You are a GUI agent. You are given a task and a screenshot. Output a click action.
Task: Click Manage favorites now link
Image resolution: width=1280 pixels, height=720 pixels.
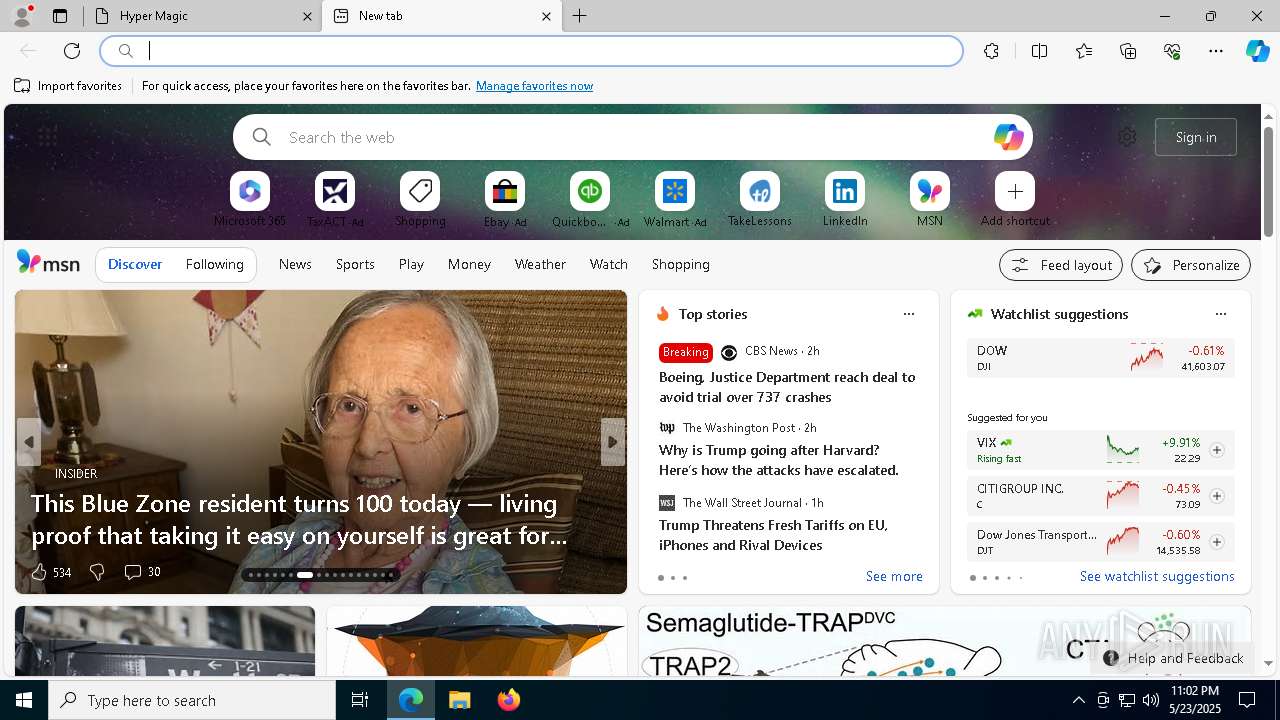coord(534,86)
